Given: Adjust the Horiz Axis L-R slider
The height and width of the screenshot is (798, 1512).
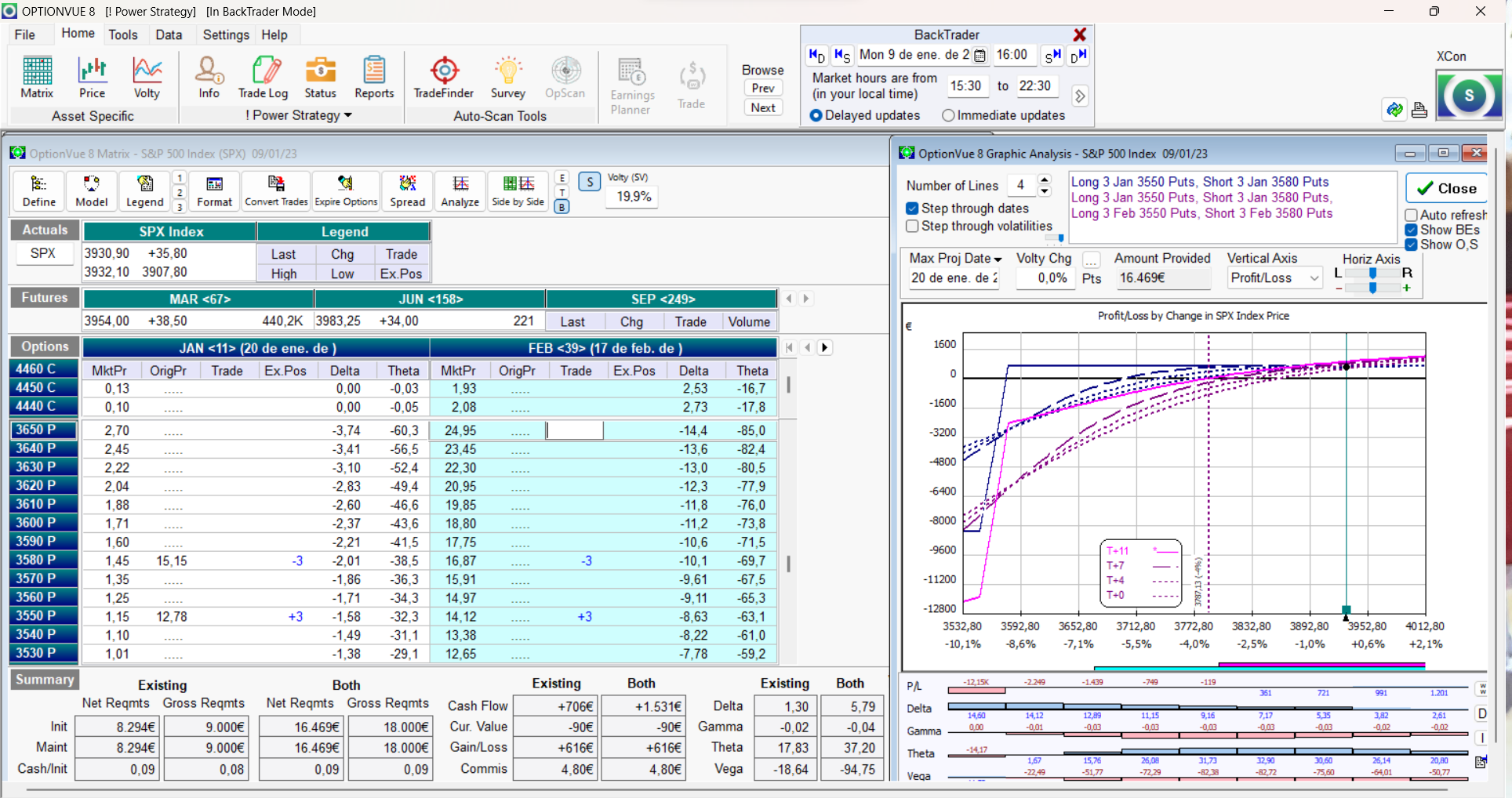Looking at the screenshot, I should [x=1372, y=273].
